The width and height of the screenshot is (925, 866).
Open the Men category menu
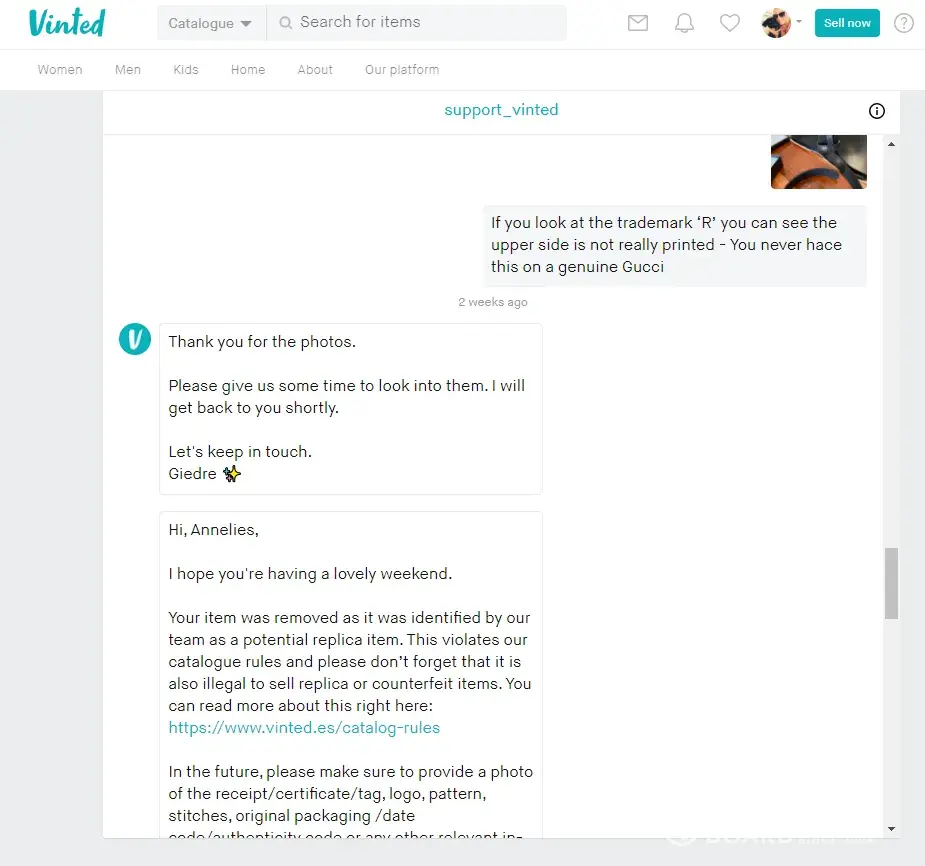pos(128,70)
